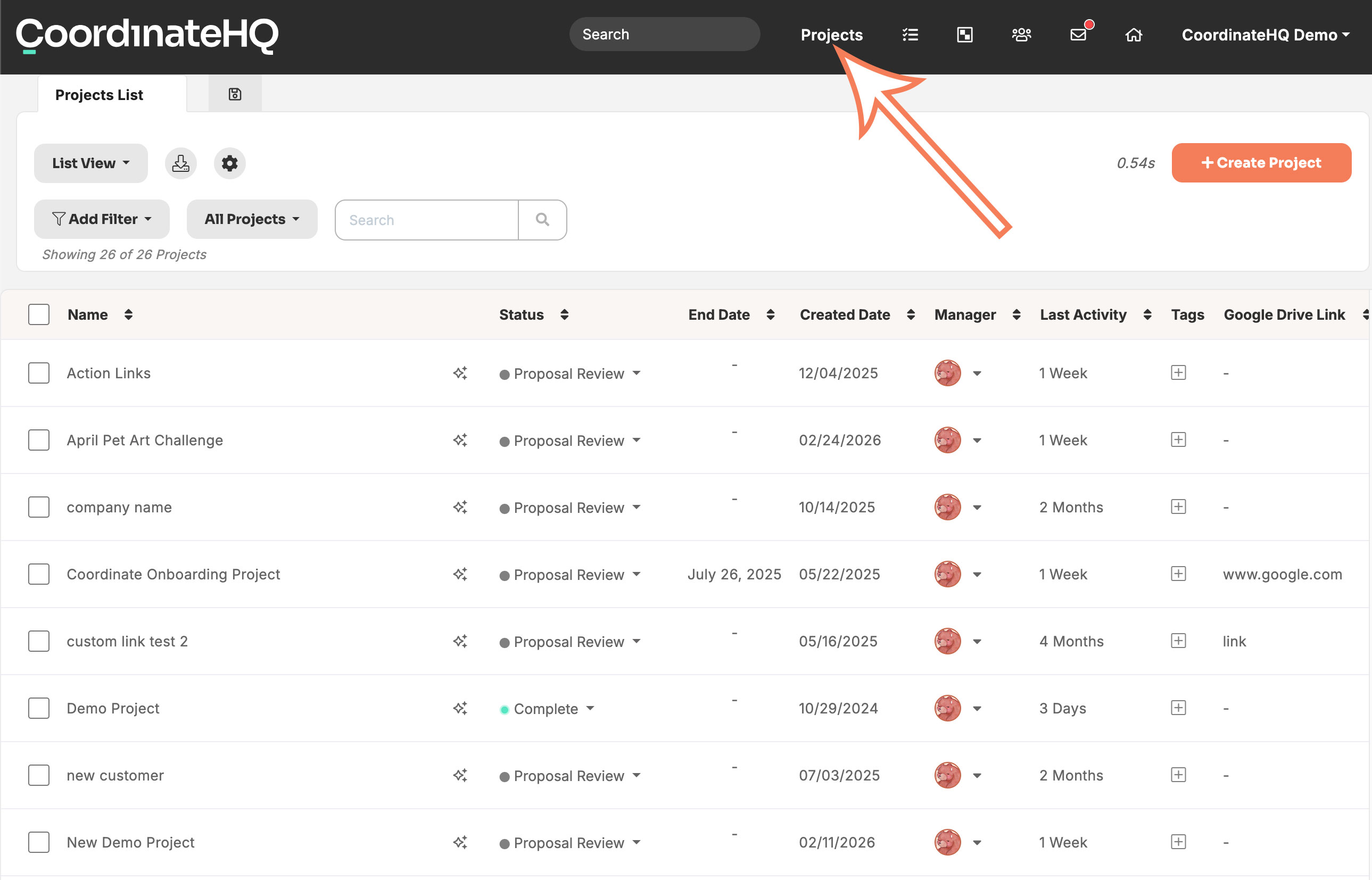Tick the new customer row checkbox
Viewport: 1372px width, 880px height.
pyautogui.click(x=39, y=775)
